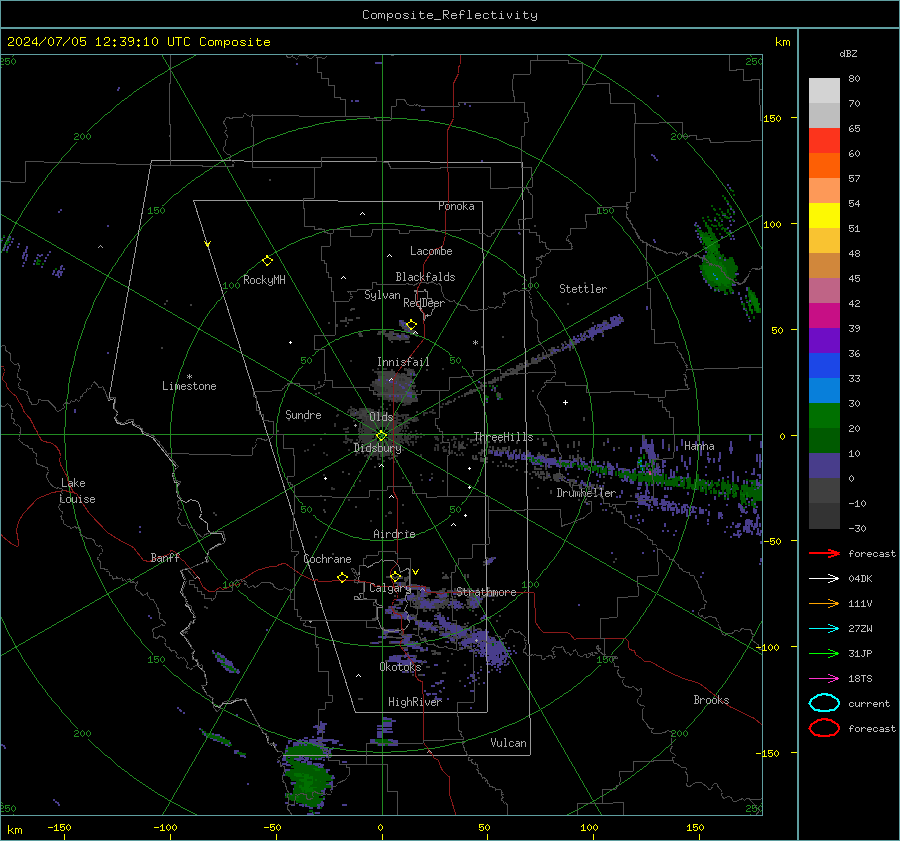Image resolution: width=900 pixels, height=841 pixels.
Task: Click the Airdrie city label
Action: (394, 534)
